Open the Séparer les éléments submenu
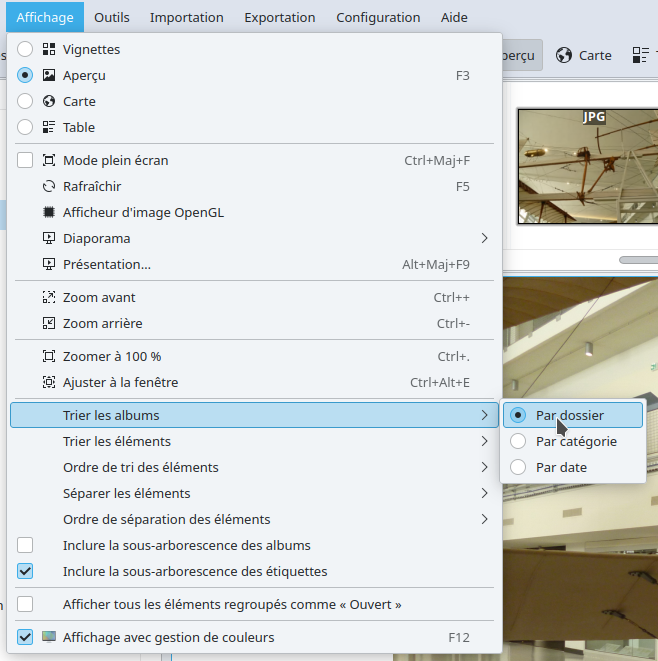Viewport: 658px width, 661px height. pyautogui.click(x=484, y=493)
